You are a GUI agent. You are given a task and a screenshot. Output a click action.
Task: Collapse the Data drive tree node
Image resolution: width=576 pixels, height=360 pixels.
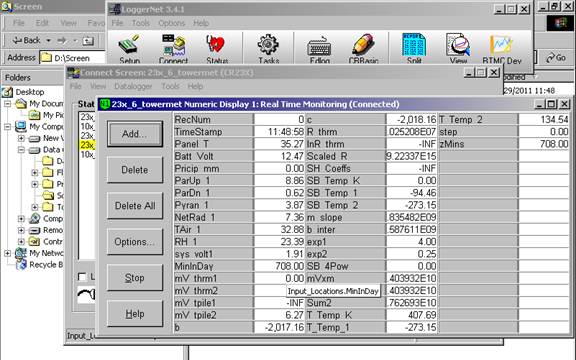click(x=21, y=150)
